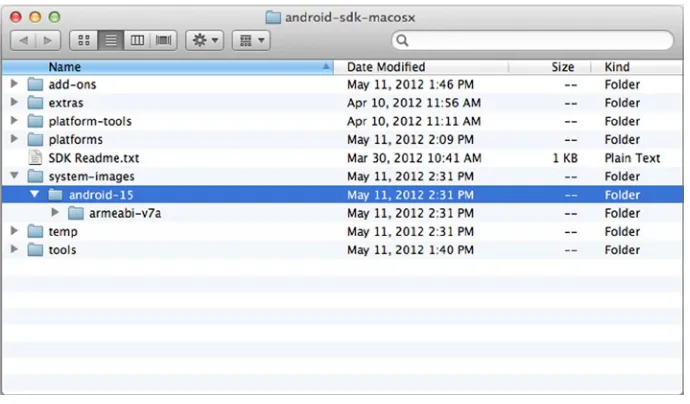Screen dimensions: 690x404
Task: Open the item arrangement dropdown
Action: coord(251,40)
